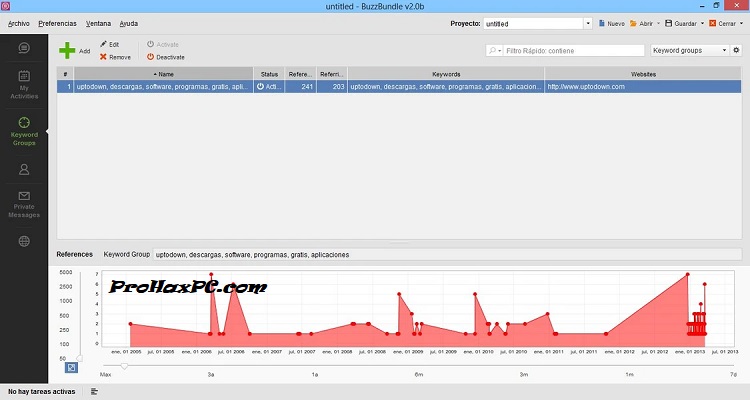Click the http://www.uptodown.com website cell
The height and width of the screenshot is (400, 750).
pos(643,87)
